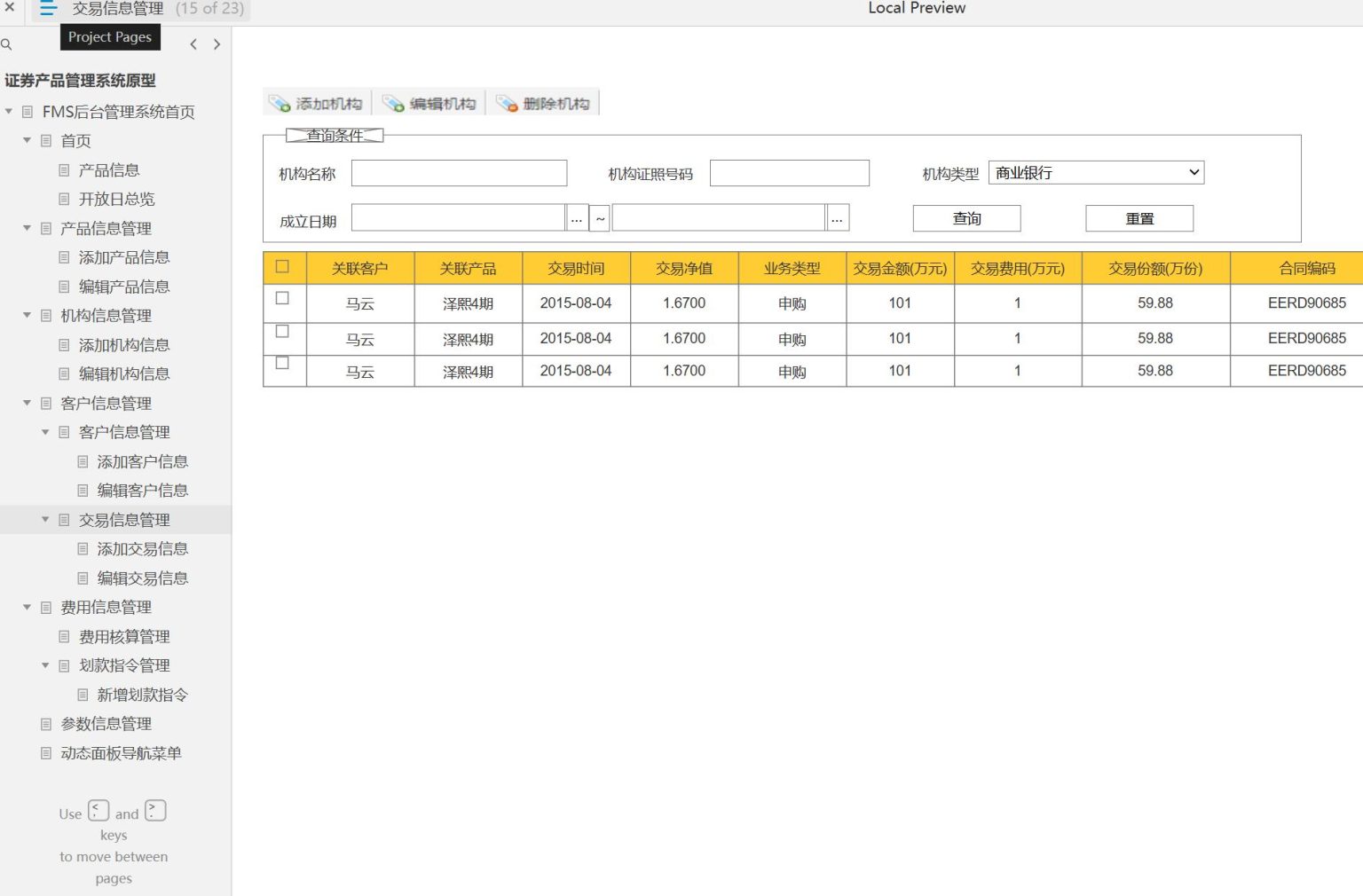Click the search magnifier icon in sidebar
This screenshot has height=896, width=1363.
point(6,44)
